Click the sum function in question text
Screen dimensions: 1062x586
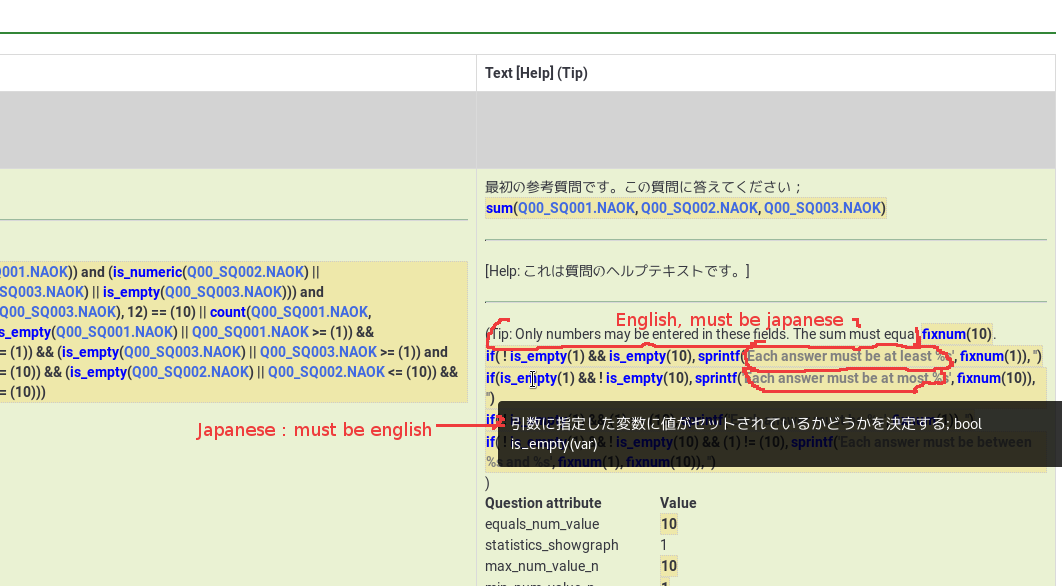pyautogui.click(x=498, y=208)
